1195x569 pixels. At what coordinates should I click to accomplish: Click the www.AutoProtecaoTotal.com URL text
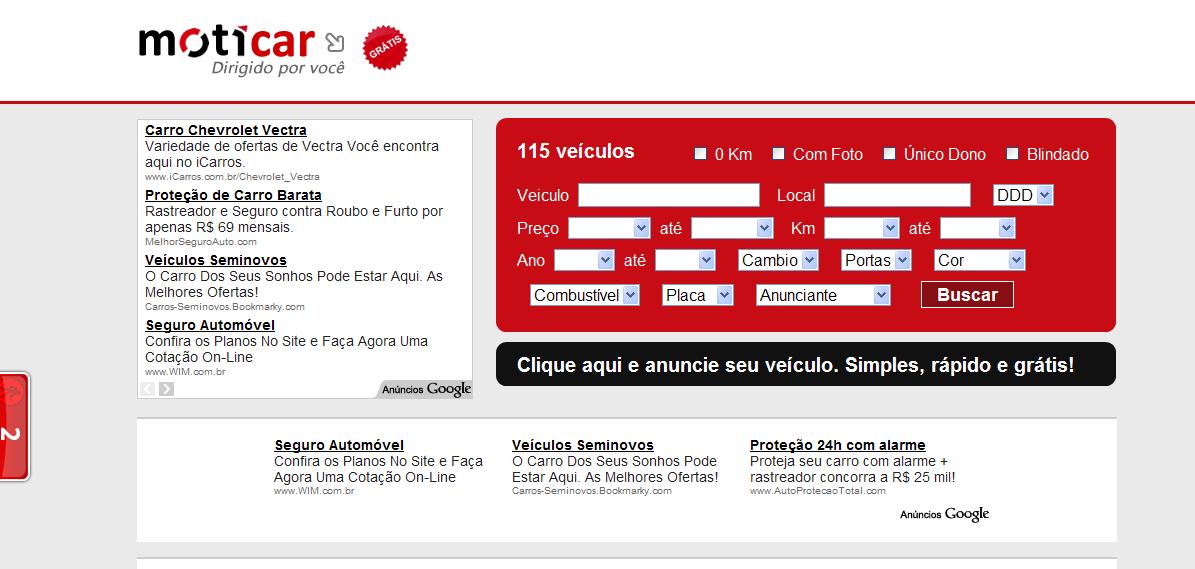818,491
